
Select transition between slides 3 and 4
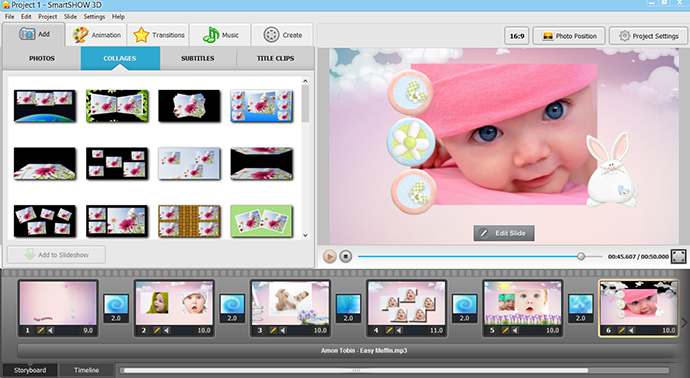349,308
